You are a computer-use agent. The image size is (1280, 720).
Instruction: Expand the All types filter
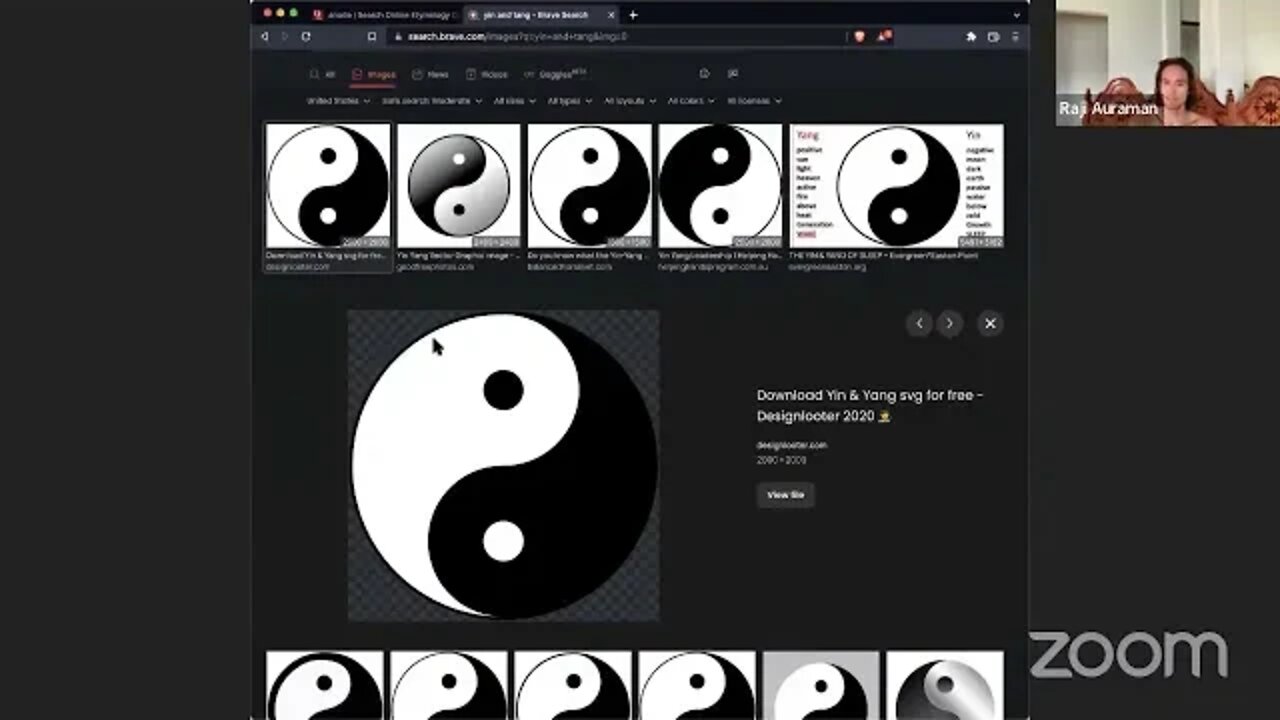570,101
